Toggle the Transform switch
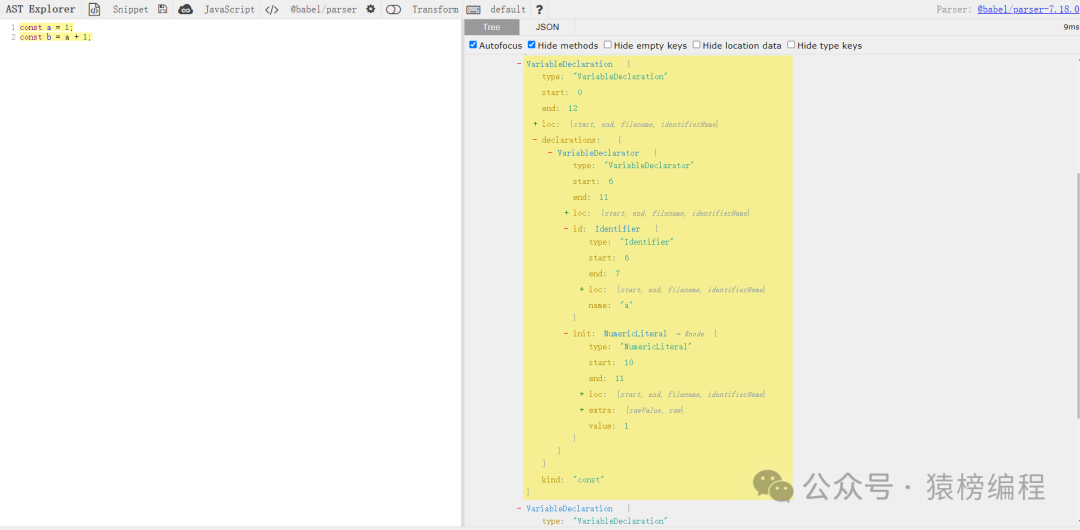1080x530 pixels. click(x=393, y=10)
